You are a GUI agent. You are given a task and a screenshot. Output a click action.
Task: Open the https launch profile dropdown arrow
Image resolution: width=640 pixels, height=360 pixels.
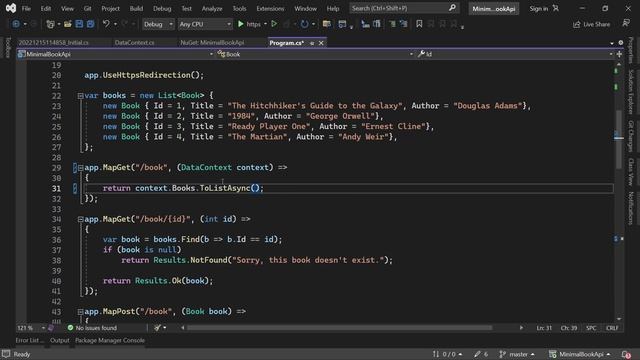coord(265,24)
